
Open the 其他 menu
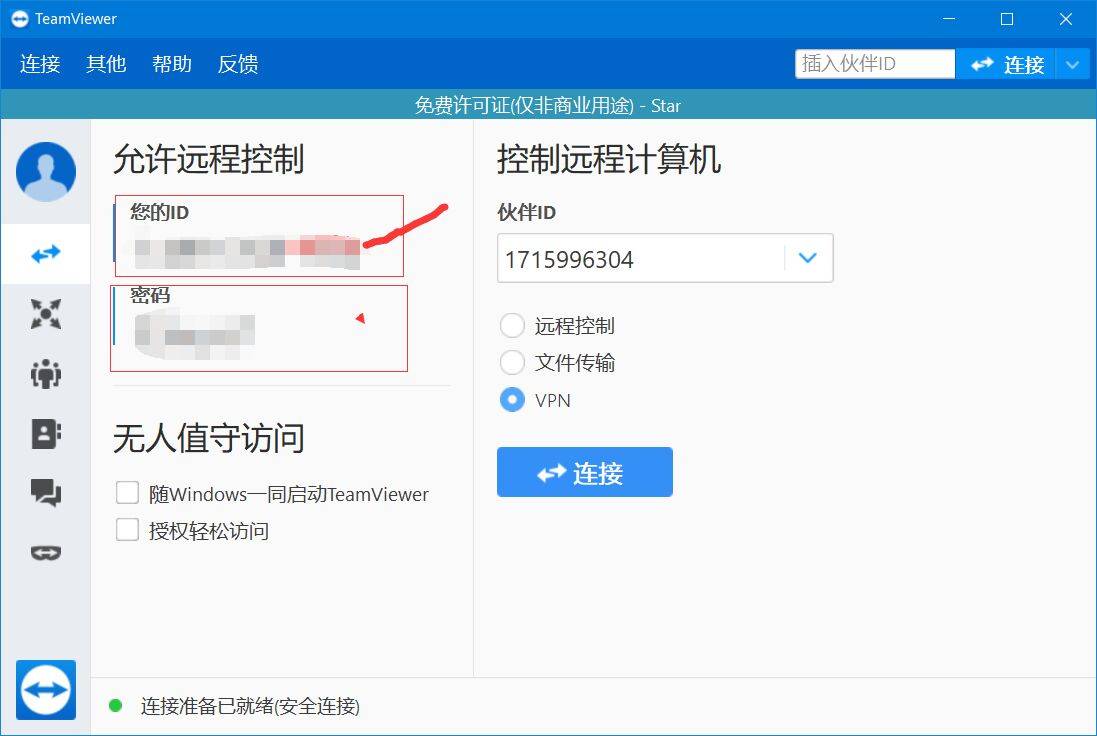(106, 64)
